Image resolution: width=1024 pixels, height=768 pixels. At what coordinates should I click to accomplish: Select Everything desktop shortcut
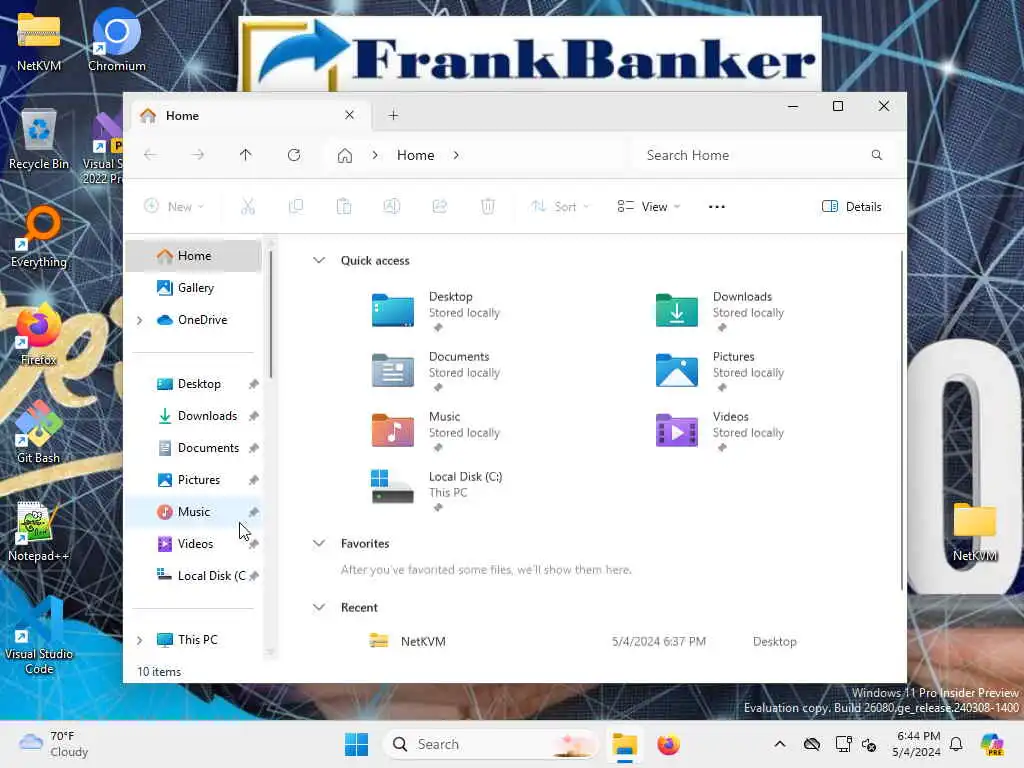[39, 237]
